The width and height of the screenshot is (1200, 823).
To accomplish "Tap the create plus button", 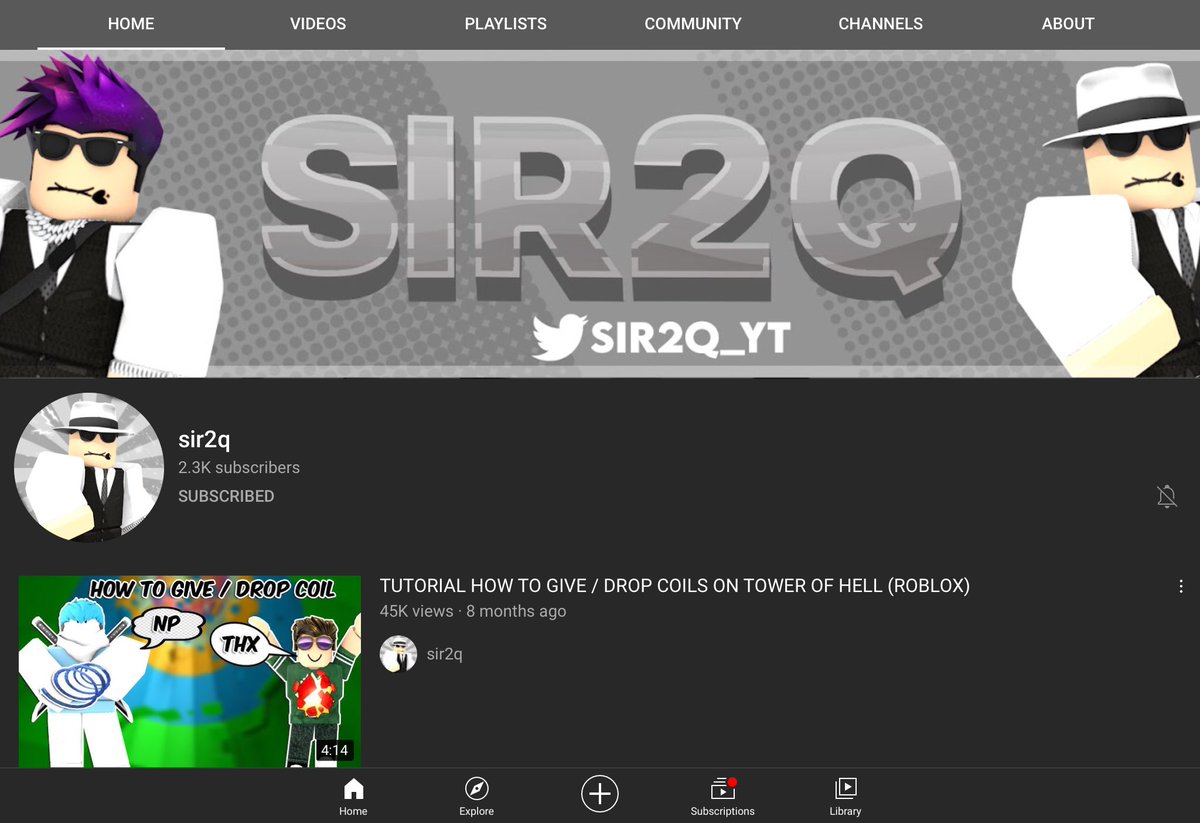I will click(600, 794).
